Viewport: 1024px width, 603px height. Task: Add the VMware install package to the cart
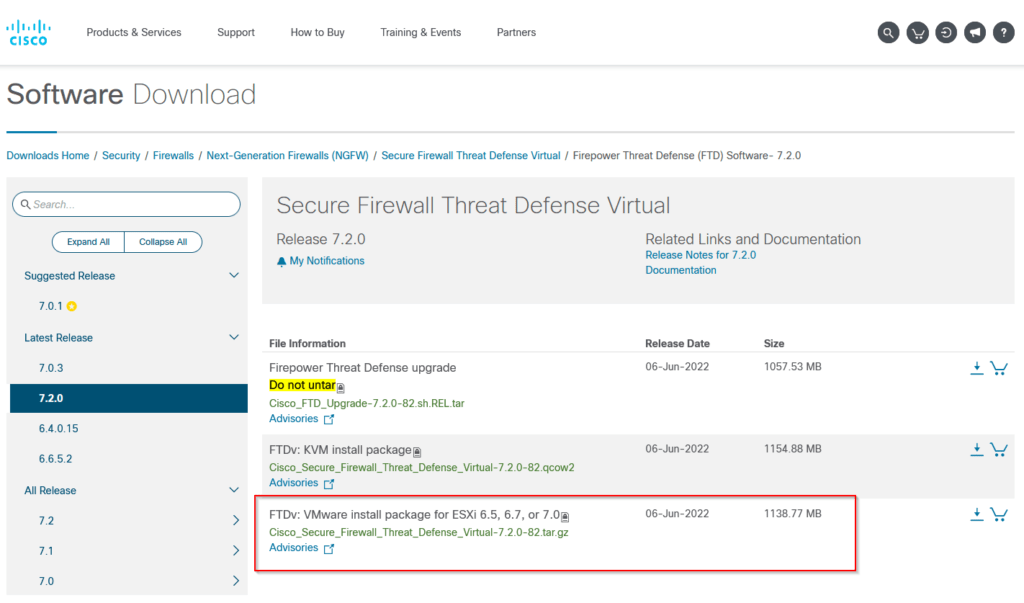999,513
